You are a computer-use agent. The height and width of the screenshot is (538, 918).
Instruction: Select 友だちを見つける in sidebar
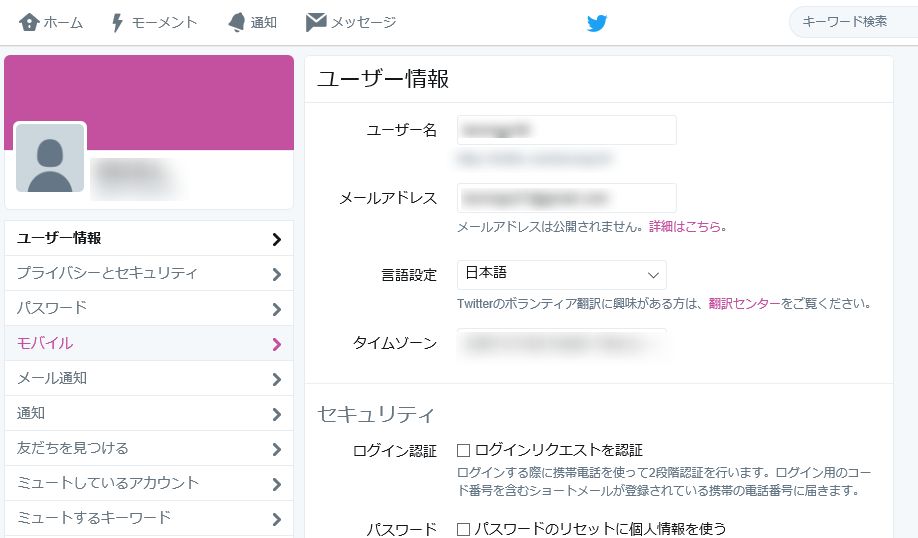coord(149,448)
